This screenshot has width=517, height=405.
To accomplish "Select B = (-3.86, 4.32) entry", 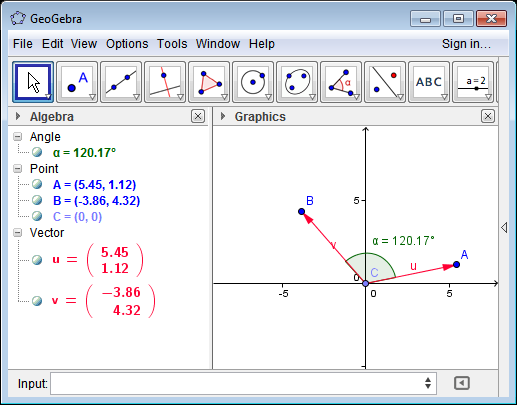I will pos(96,201).
